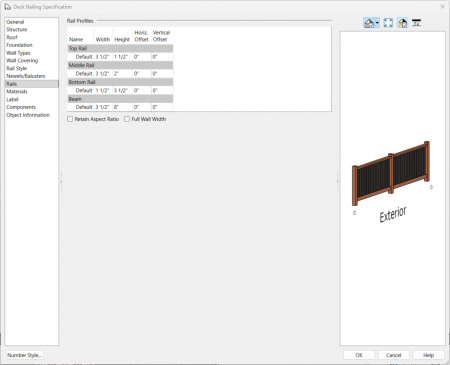The image size is (450, 365).
Task: Click the Middle Rail height cell 2"
Action: coord(122,73)
